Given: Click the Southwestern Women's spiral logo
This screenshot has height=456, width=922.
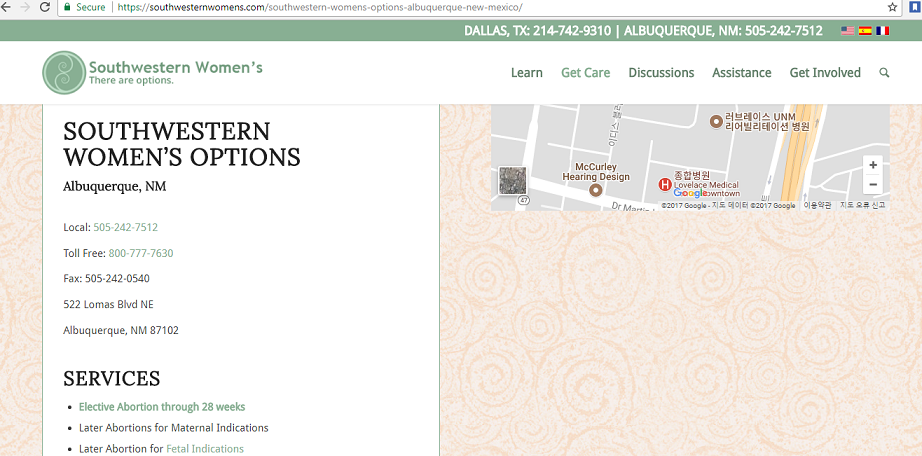Looking at the screenshot, I should click(x=64, y=72).
